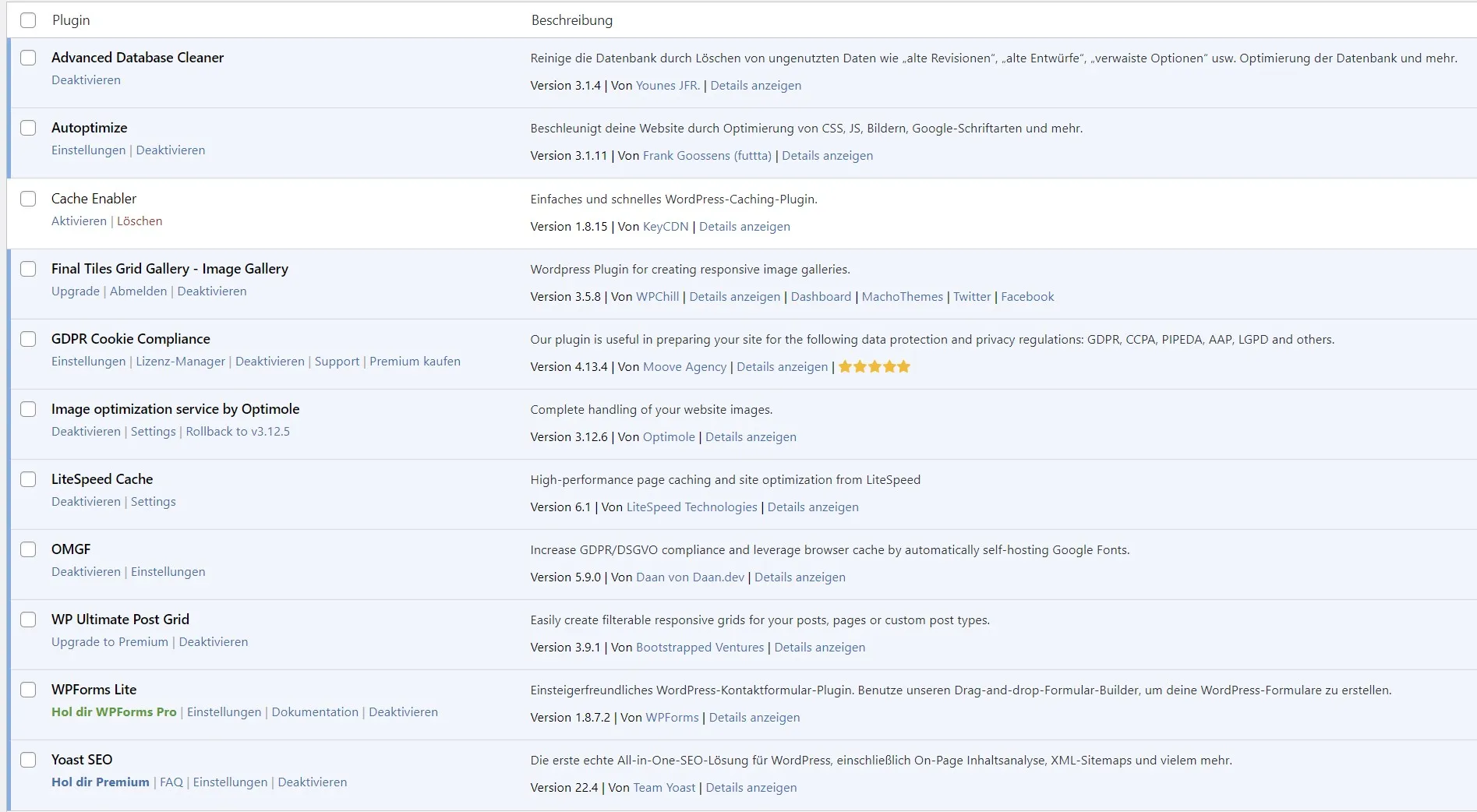Check the OMGF plugin checkbox

(28, 549)
